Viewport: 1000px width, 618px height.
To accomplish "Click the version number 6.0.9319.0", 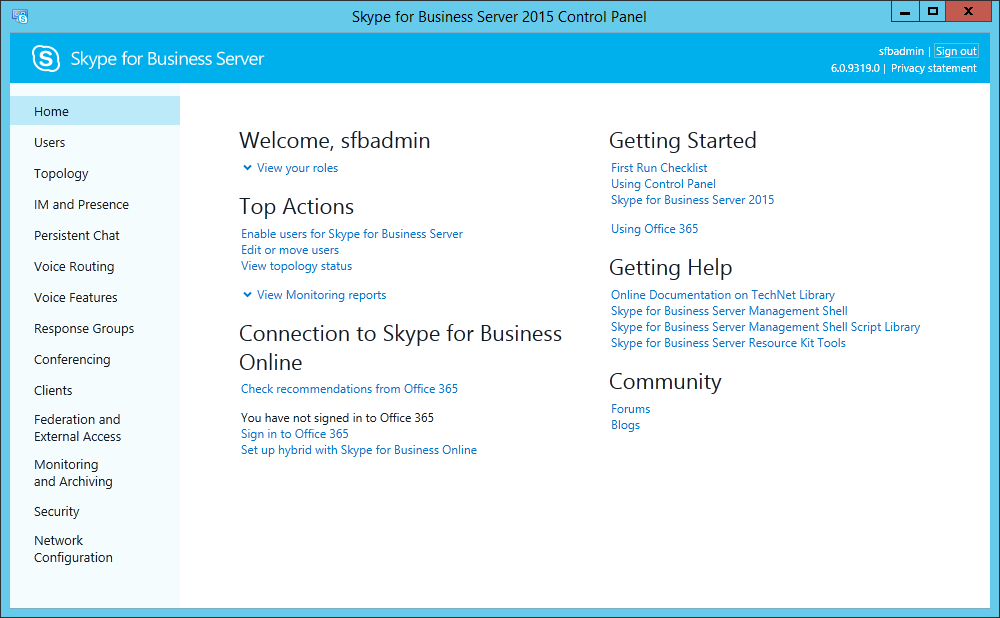I will click(x=855, y=68).
